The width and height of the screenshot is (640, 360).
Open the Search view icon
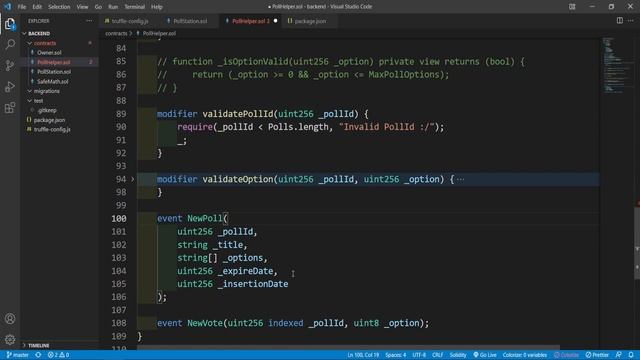(x=10, y=44)
